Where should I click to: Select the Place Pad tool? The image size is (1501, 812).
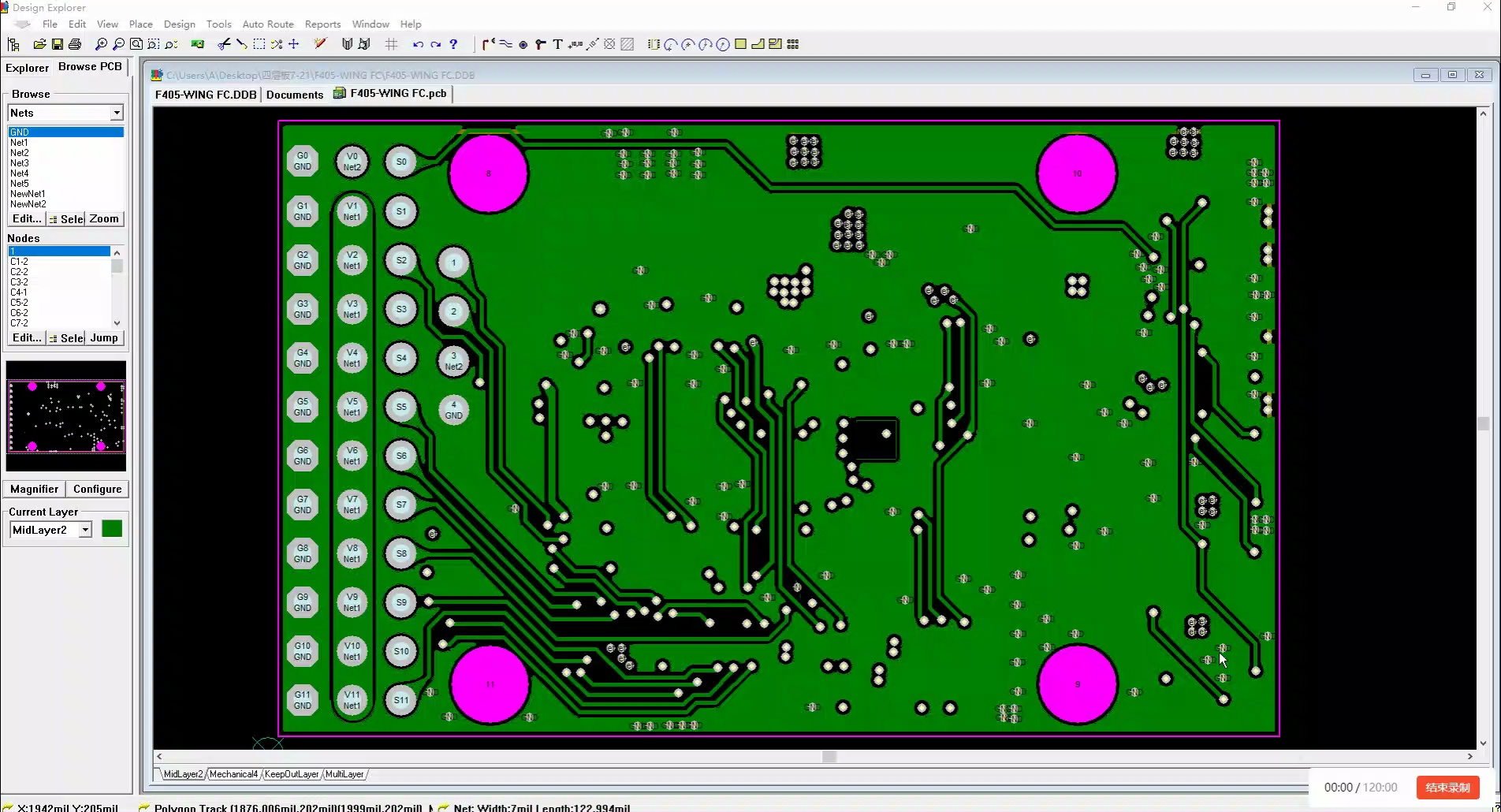(x=523, y=44)
